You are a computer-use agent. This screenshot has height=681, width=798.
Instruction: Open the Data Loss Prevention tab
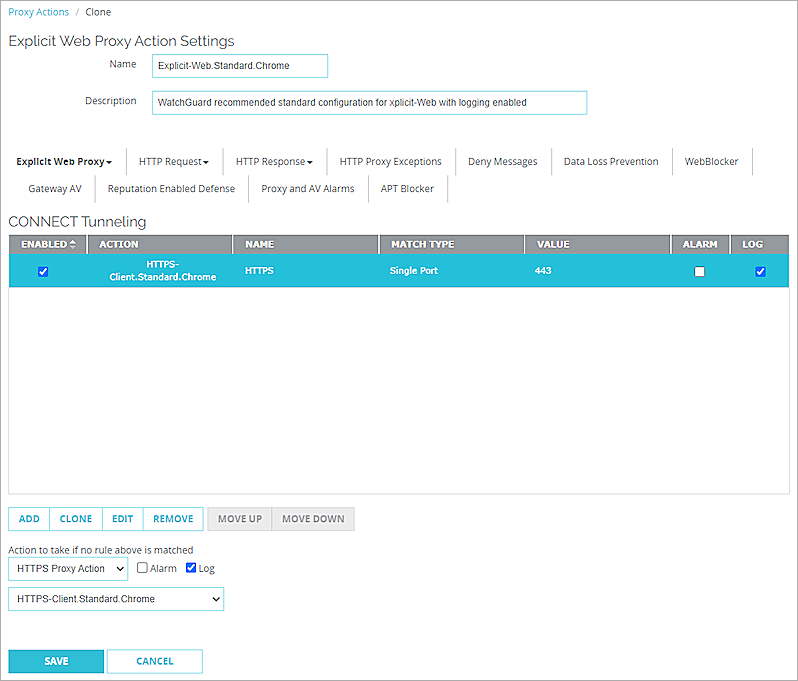(x=610, y=161)
